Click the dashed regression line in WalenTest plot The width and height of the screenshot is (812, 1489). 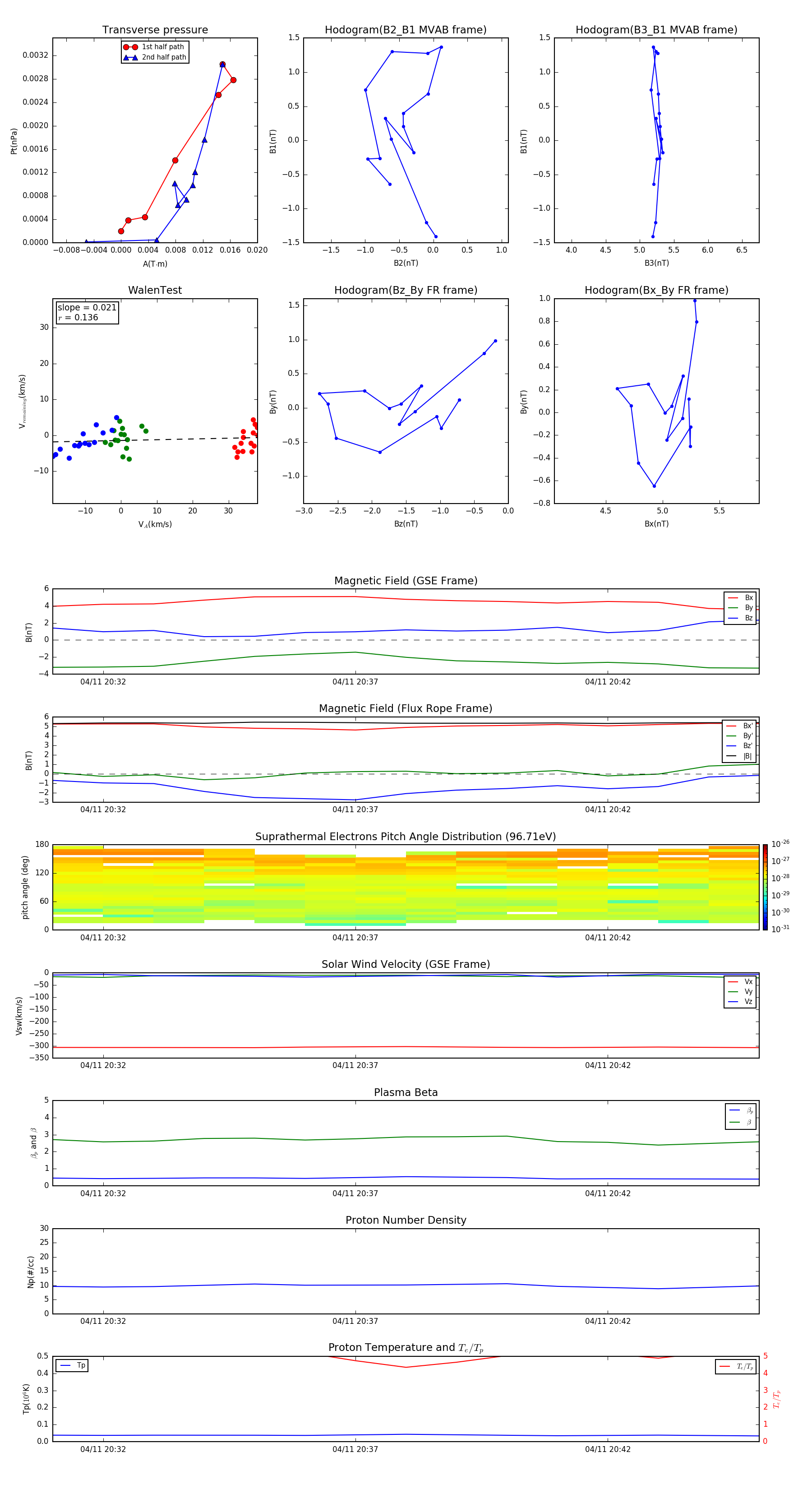click(155, 439)
